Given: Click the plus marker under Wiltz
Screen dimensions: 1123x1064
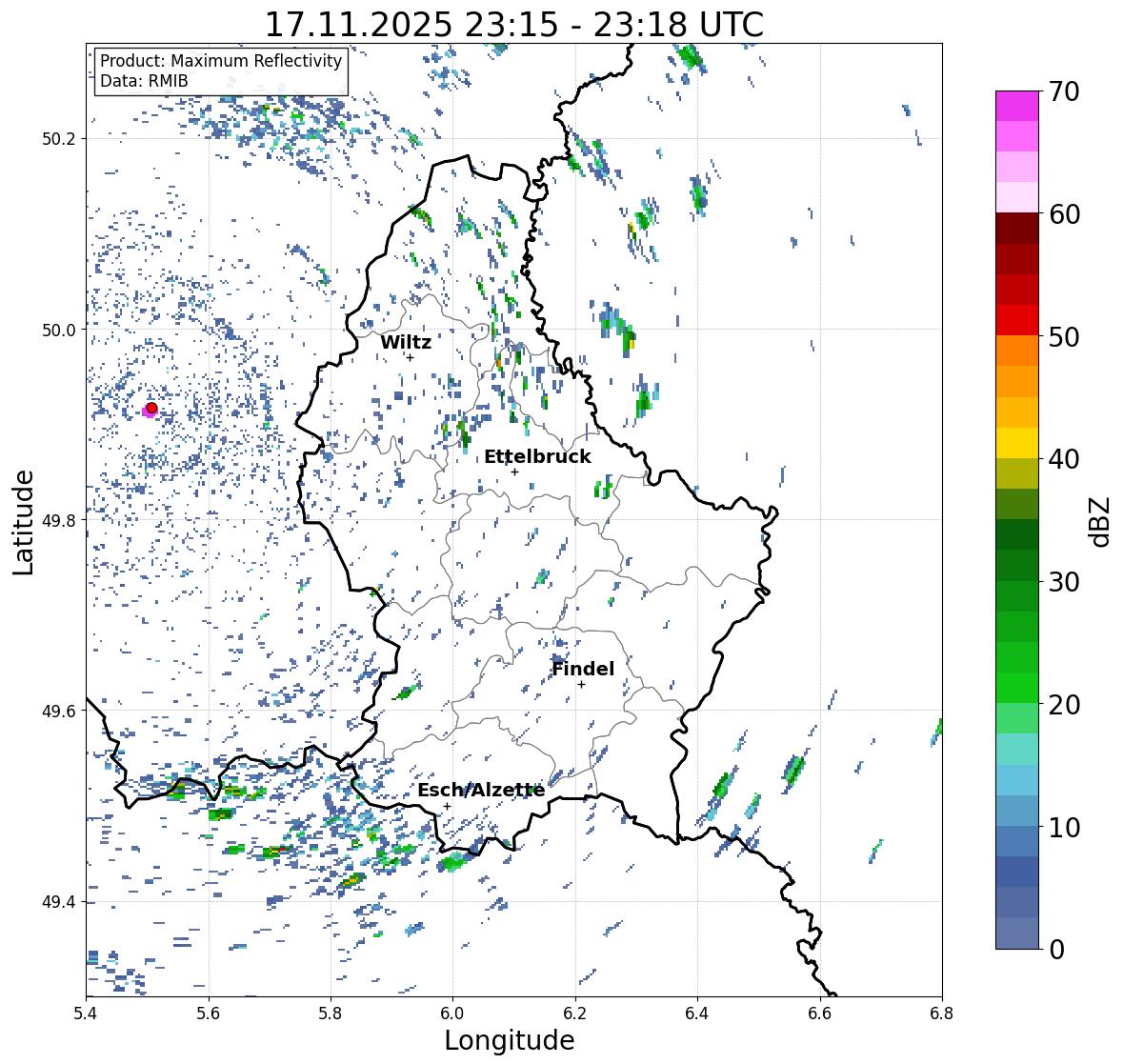Looking at the screenshot, I should pos(411,357).
